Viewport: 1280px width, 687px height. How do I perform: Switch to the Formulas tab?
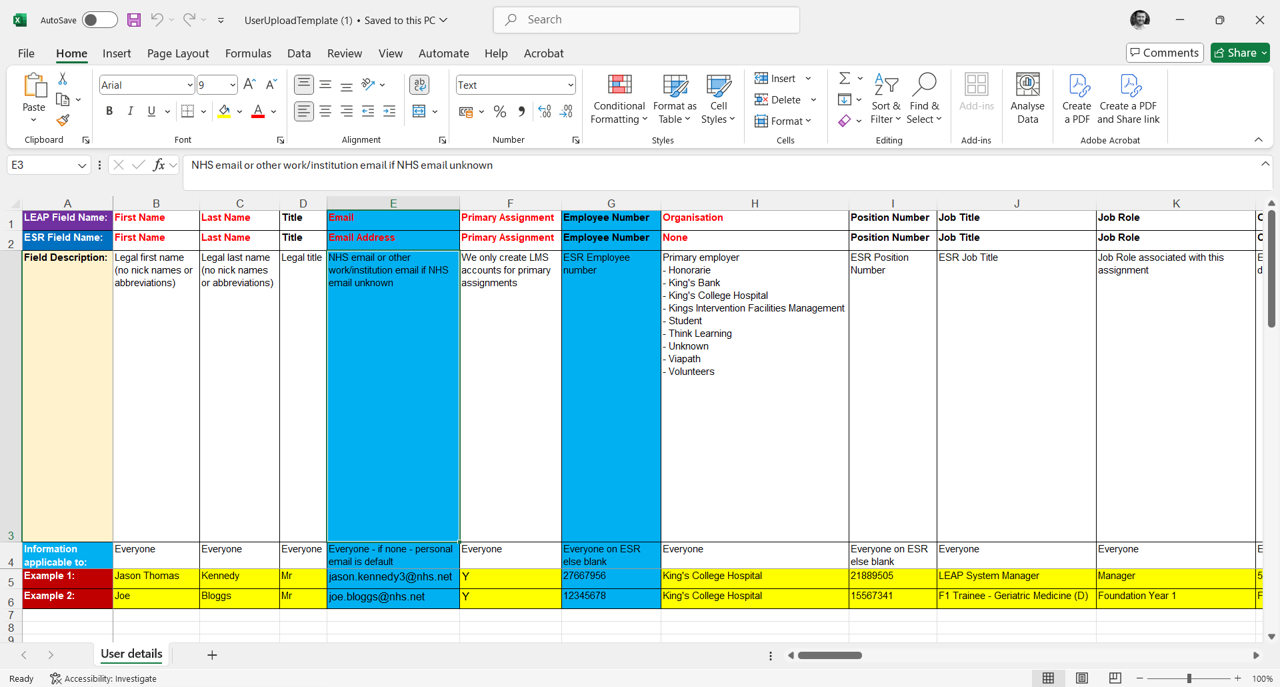(x=248, y=53)
